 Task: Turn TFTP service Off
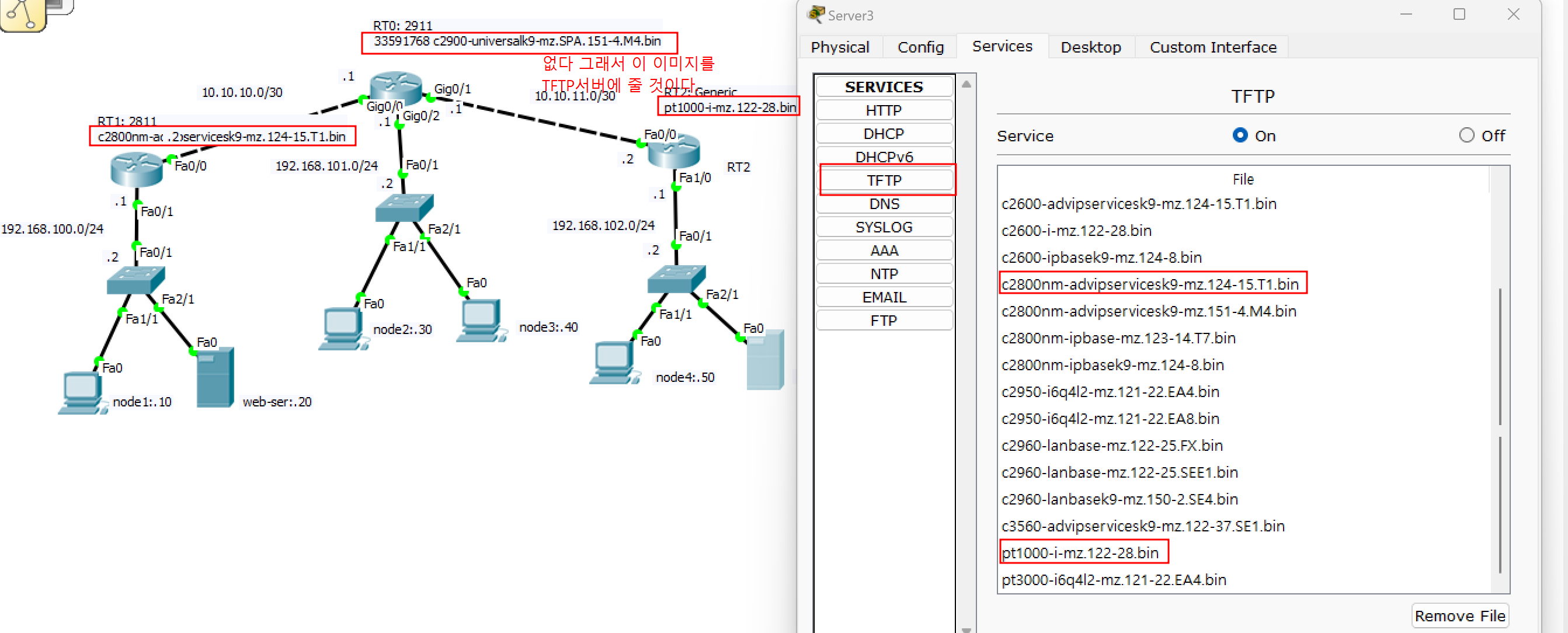click(1466, 135)
